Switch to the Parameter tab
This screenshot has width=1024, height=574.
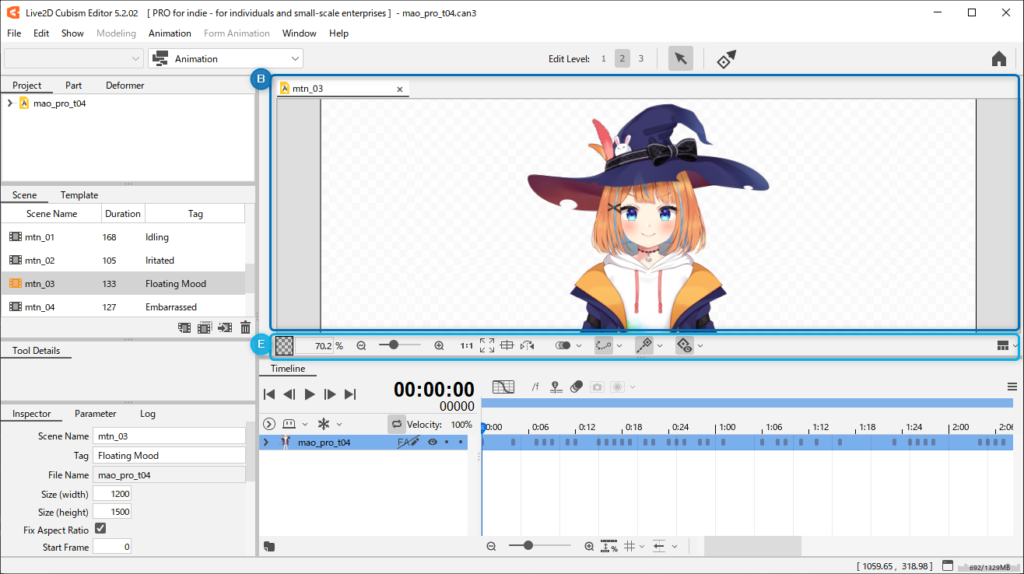click(95, 414)
